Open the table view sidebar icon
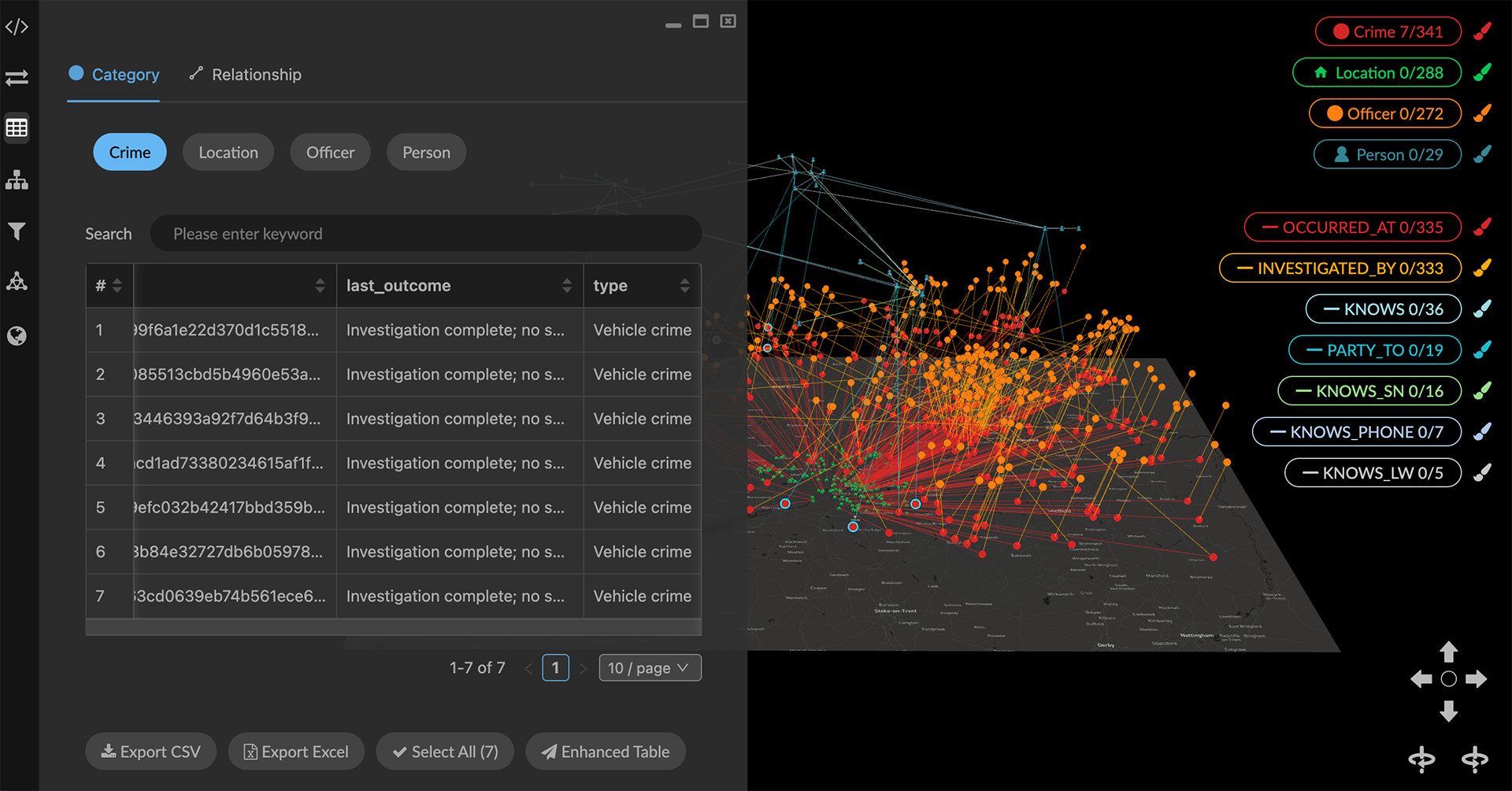1512x791 pixels. pyautogui.click(x=17, y=128)
